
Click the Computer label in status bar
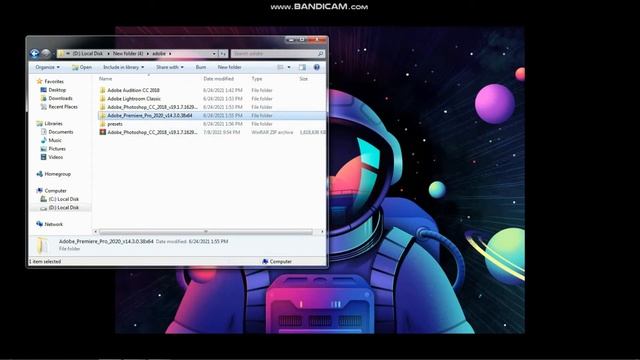pos(281,262)
